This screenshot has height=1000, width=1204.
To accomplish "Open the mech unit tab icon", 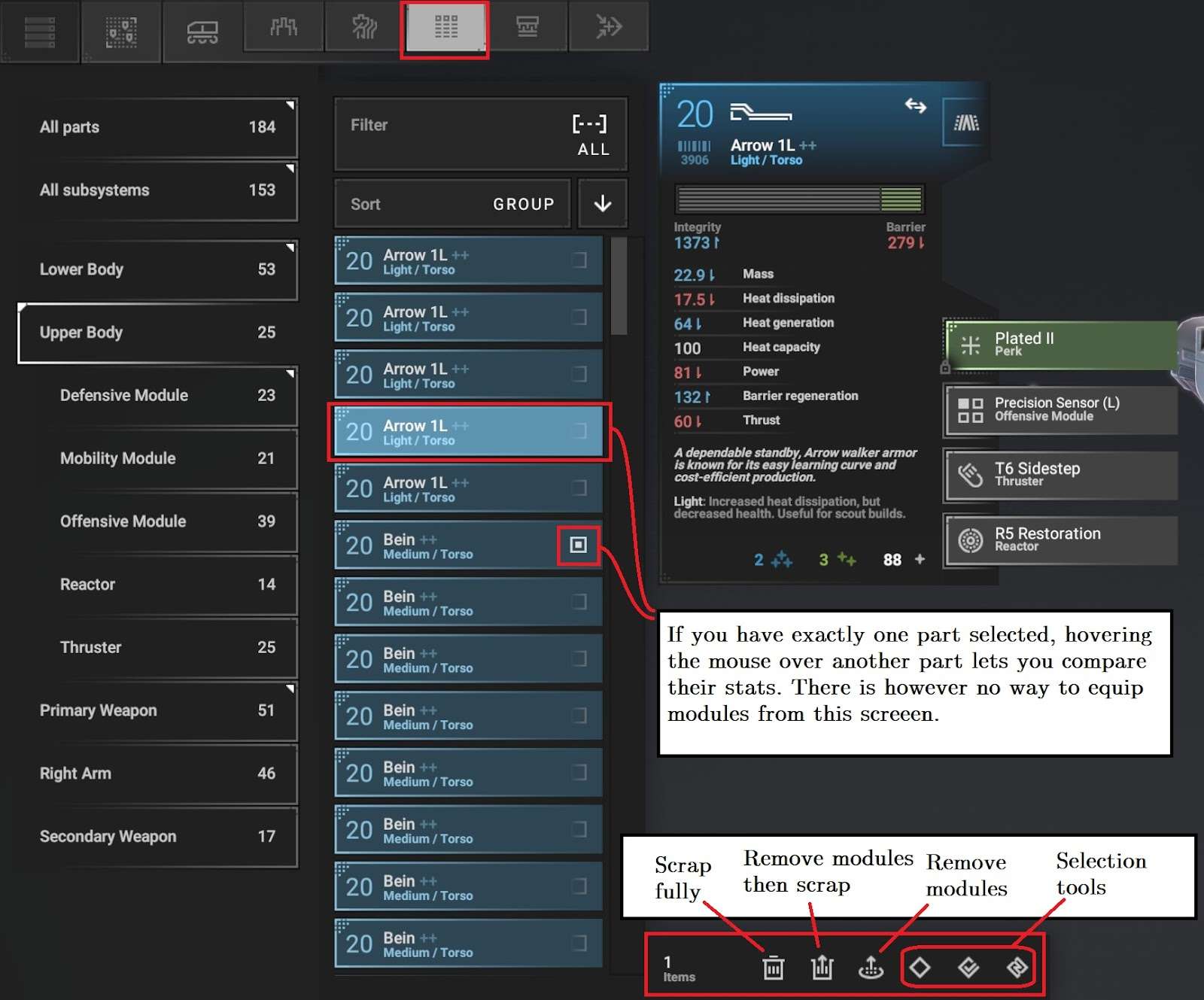I will pos(202,32).
